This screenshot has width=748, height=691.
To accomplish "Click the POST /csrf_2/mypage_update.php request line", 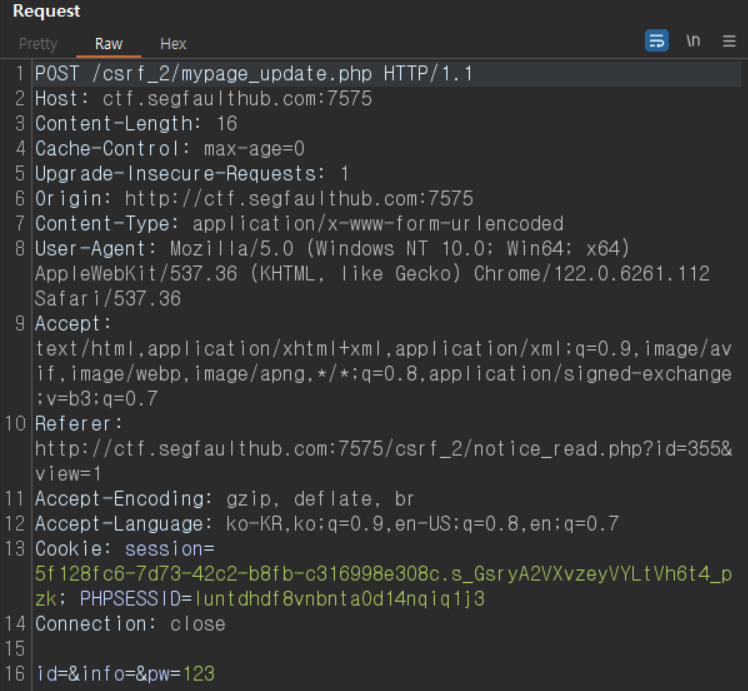I will tap(253, 74).
